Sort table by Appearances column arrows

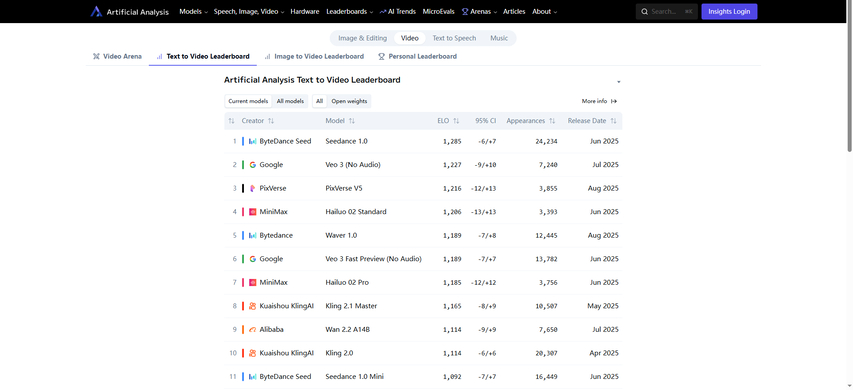coord(552,121)
